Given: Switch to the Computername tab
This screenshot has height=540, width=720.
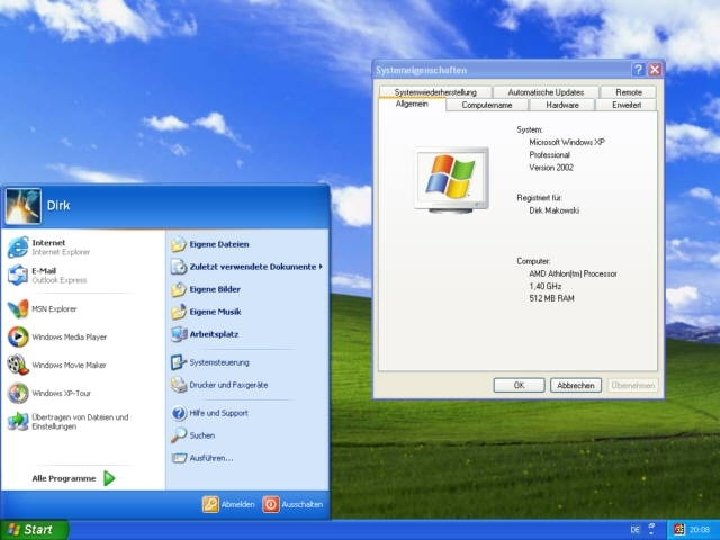Looking at the screenshot, I should [487, 105].
